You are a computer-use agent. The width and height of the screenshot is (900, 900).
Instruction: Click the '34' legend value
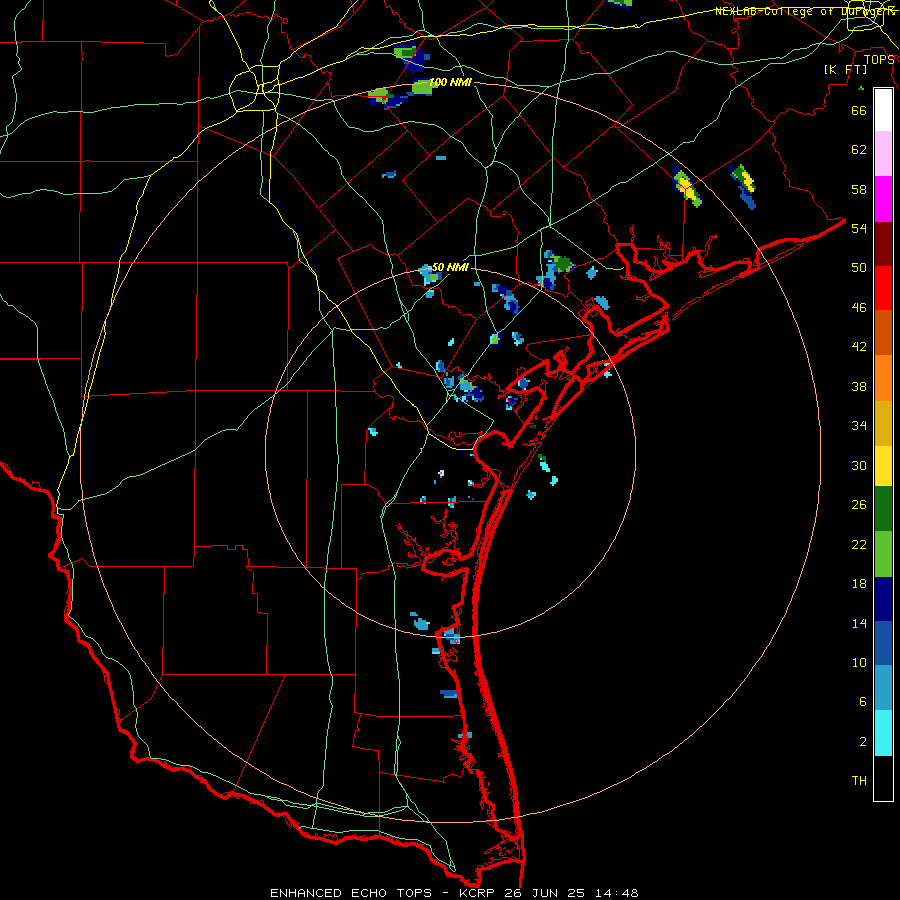pos(859,426)
